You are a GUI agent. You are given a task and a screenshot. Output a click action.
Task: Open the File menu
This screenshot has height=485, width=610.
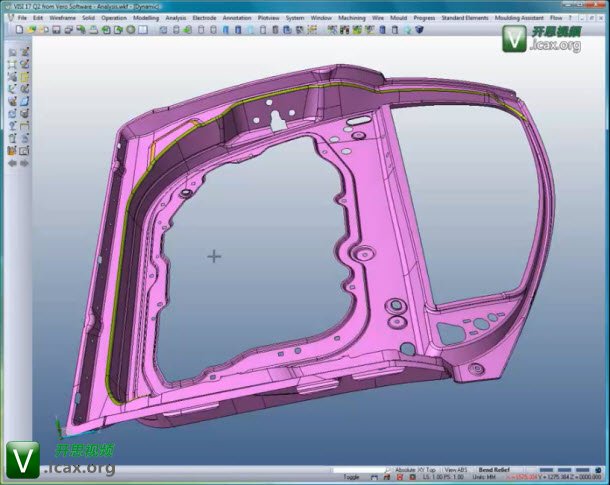pyautogui.click(x=21, y=18)
